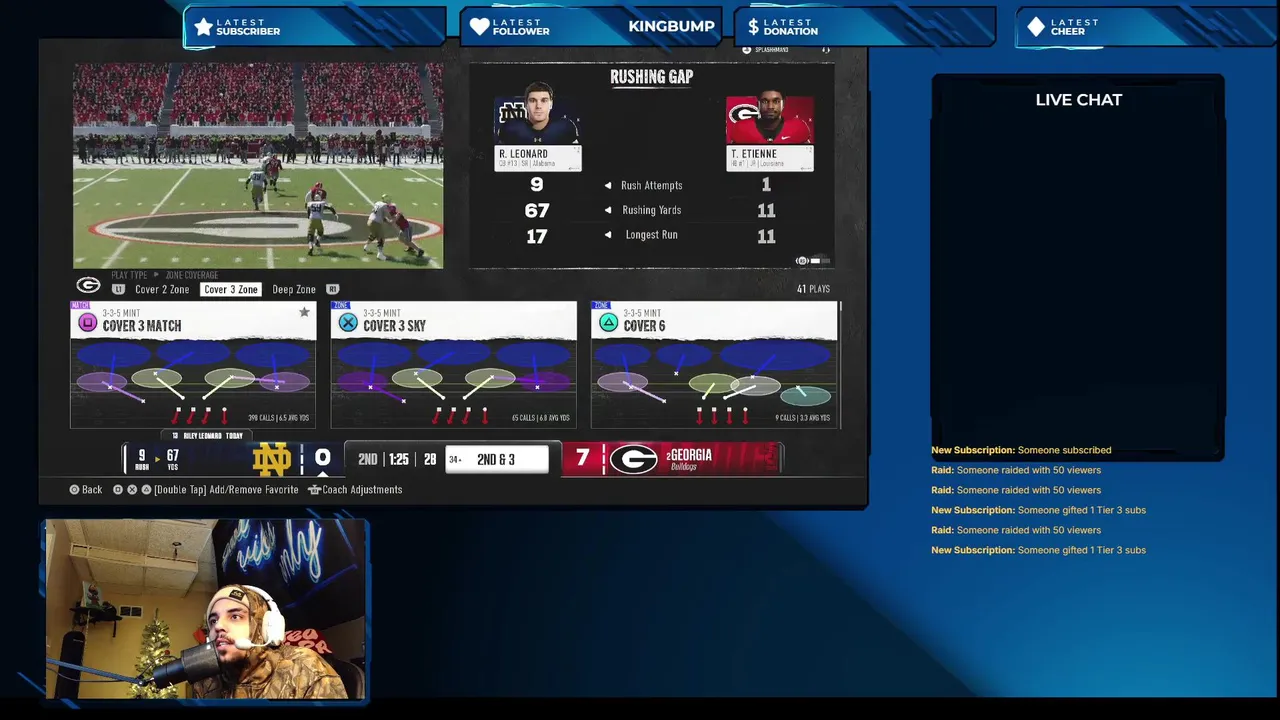Click the Rushing Gap heading
1280x720 pixels.
pyautogui.click(x=651, y=77)
